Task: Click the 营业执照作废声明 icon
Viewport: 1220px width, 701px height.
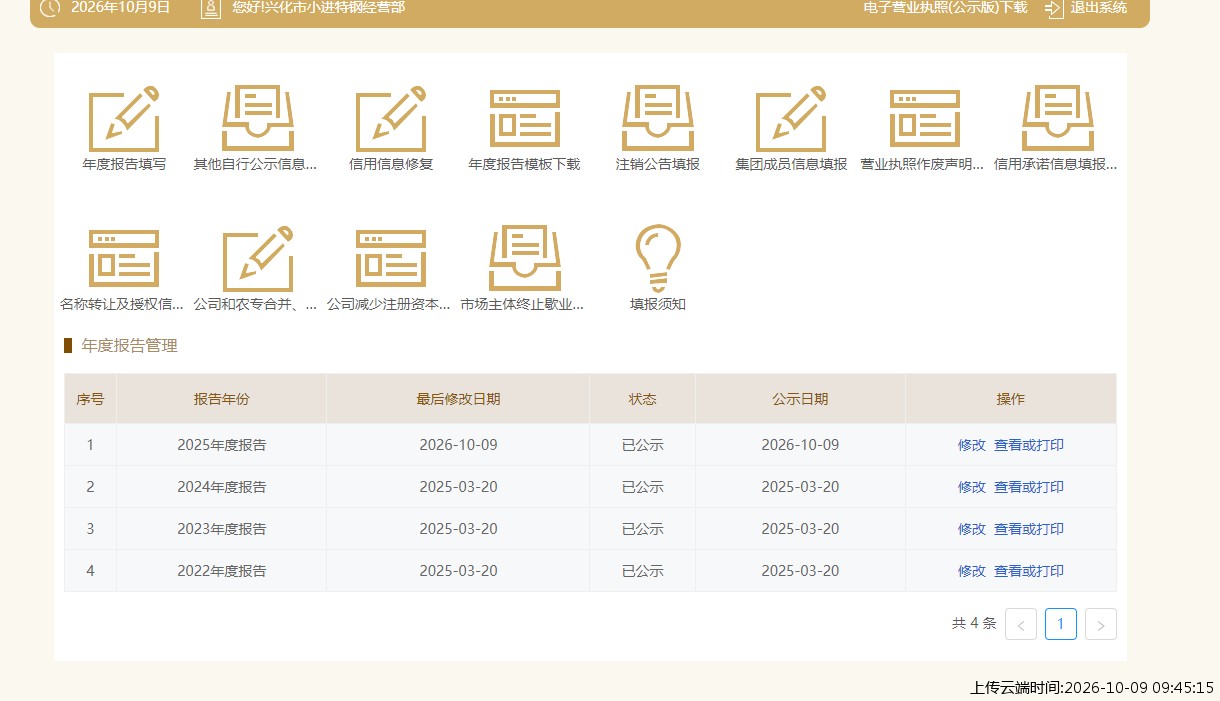Action: pos(924,119)
